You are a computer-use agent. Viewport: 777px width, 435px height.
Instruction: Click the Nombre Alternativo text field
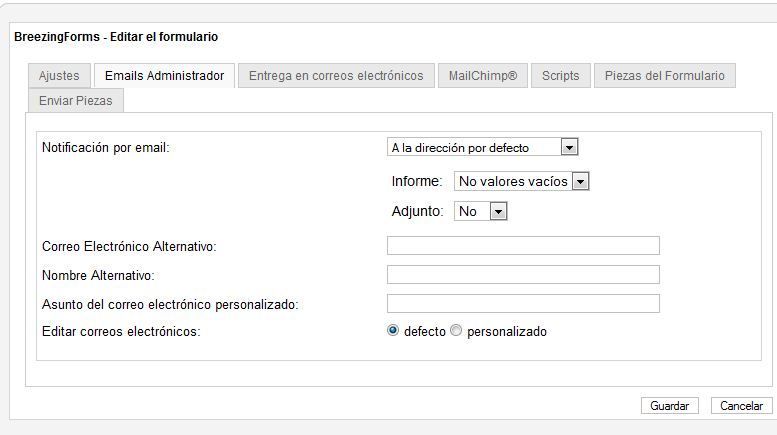(x=523, y=274)
